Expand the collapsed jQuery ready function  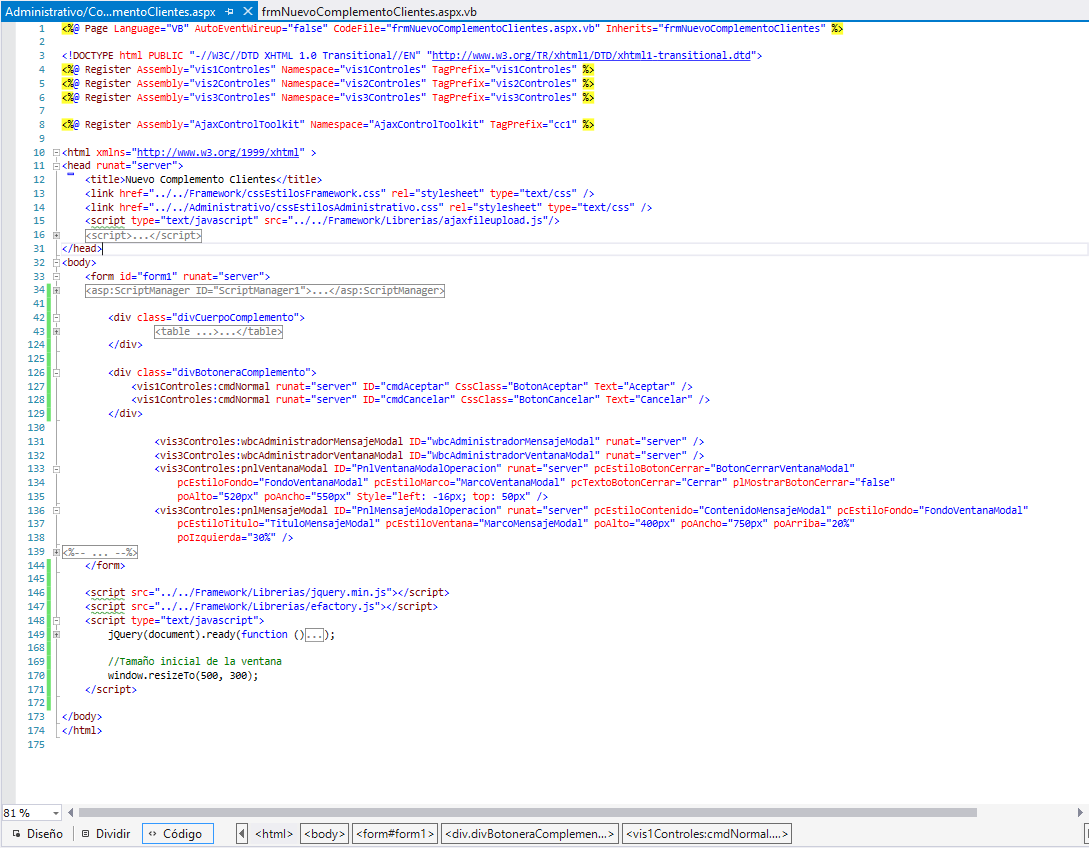click(57, 634)
